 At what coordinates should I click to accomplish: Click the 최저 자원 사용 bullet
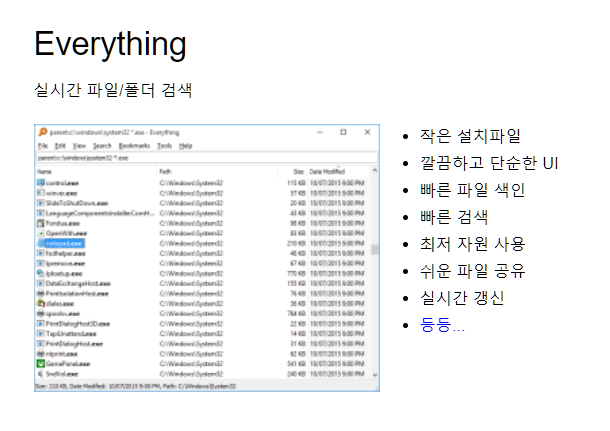[x=473, y=244]
